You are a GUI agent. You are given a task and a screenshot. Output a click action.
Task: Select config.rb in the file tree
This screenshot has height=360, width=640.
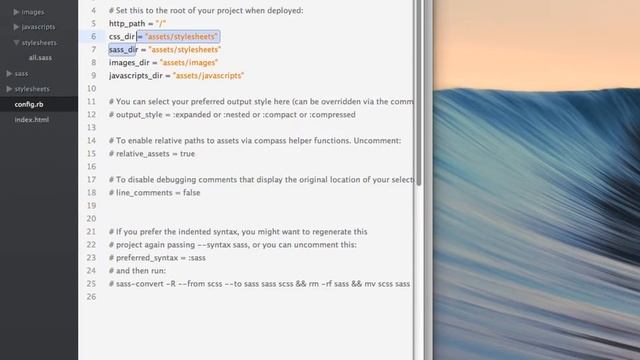pos(29,104)
